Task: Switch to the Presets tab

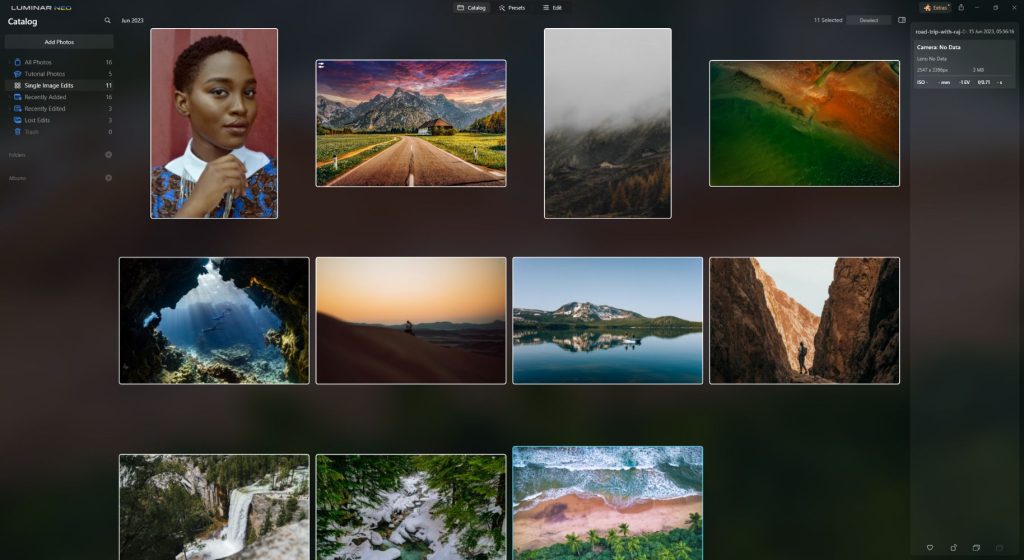Action: tap(512, 8)
